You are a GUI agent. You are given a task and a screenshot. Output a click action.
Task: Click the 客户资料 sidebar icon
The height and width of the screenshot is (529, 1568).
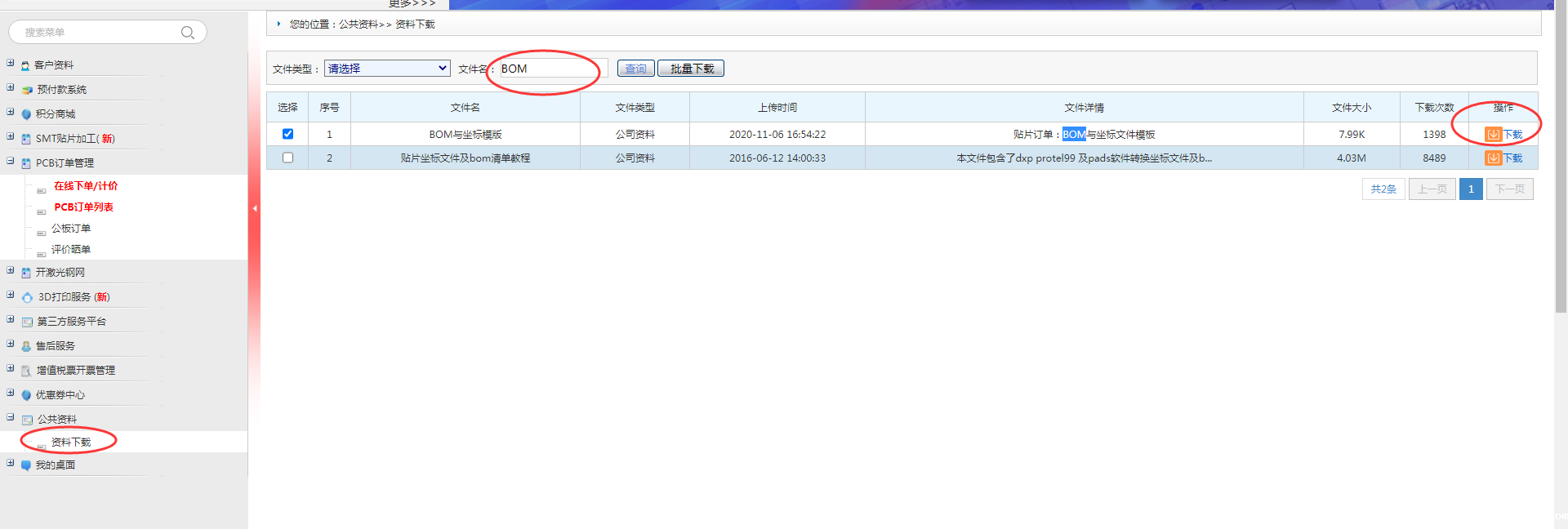tap(25, 65)
